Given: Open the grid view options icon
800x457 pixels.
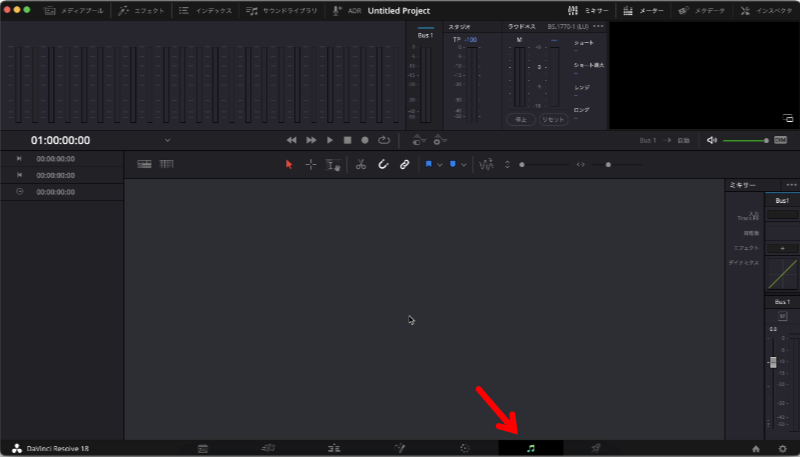Looking at the screenshot, I should 166,164.
